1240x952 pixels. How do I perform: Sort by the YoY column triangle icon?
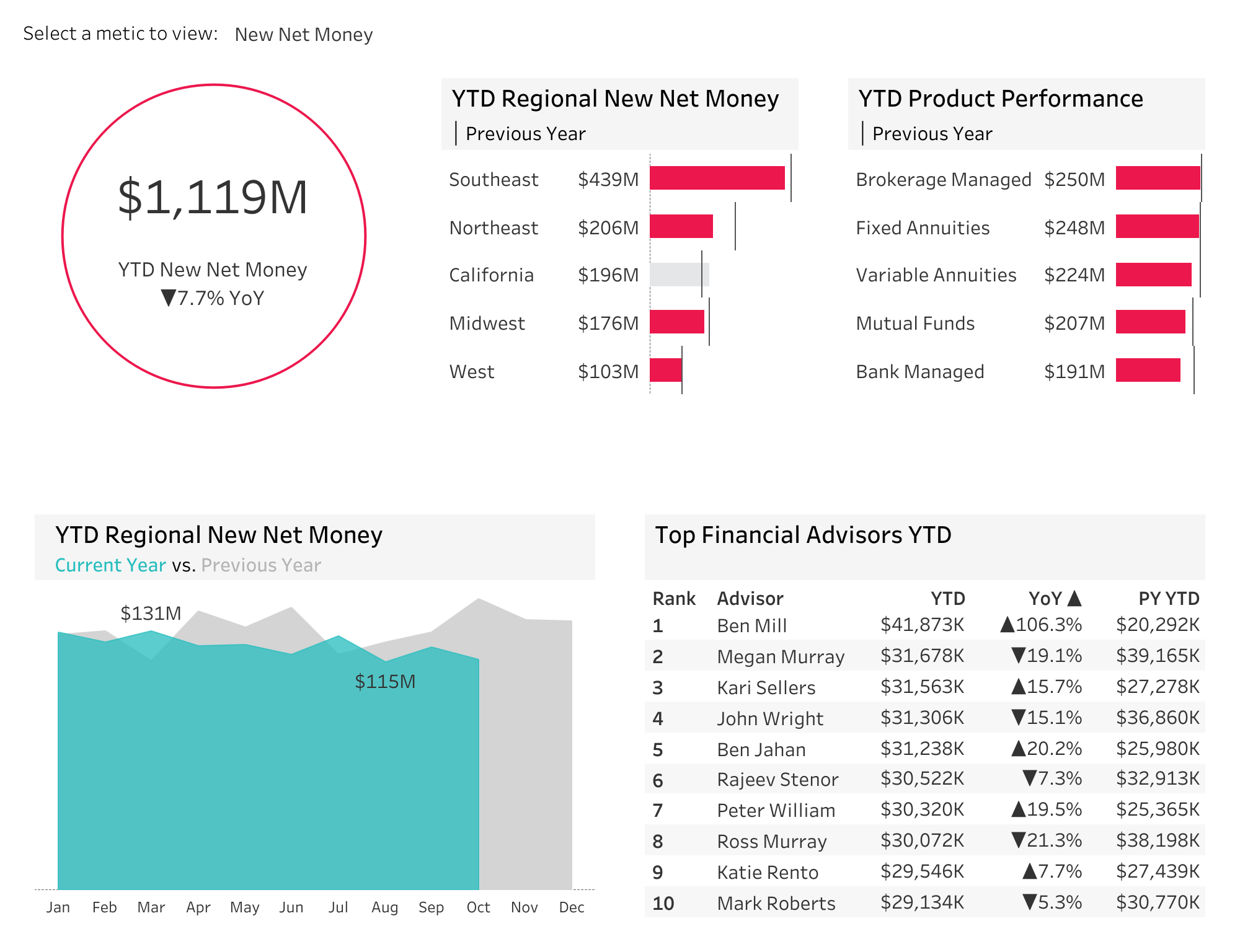pyautogui.click(x=1074, y=598)
